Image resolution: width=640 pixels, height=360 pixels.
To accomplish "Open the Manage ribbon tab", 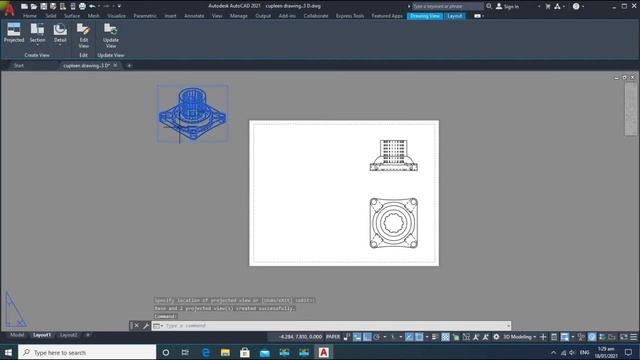I will (239, 16).
